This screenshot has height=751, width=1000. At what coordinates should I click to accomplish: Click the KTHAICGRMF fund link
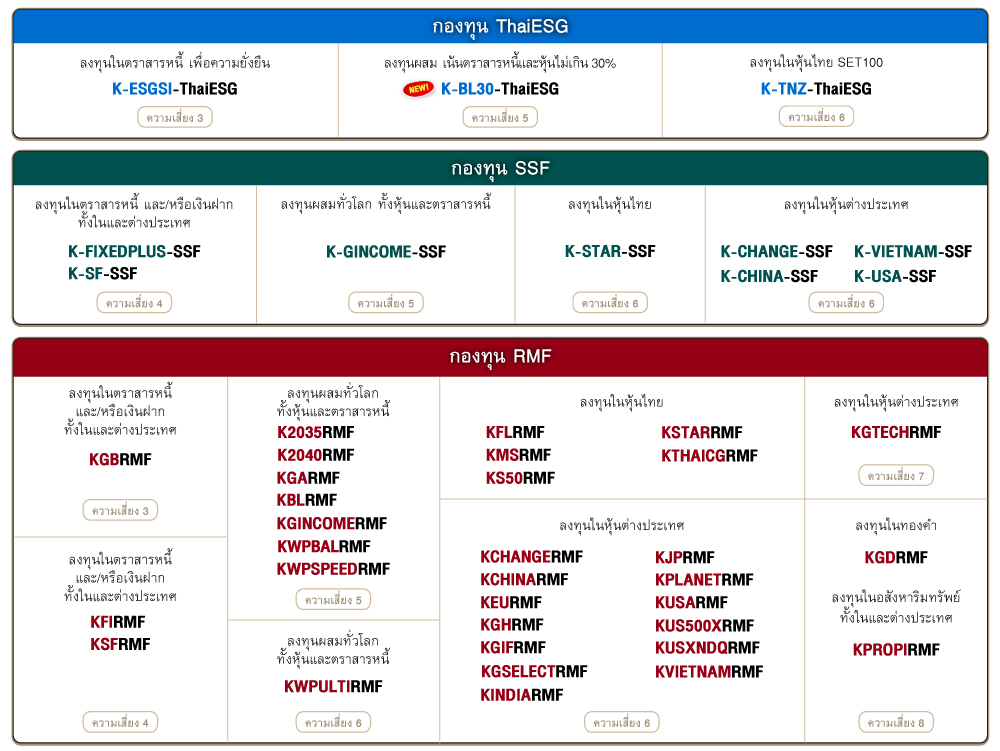[x=709, y=455]
